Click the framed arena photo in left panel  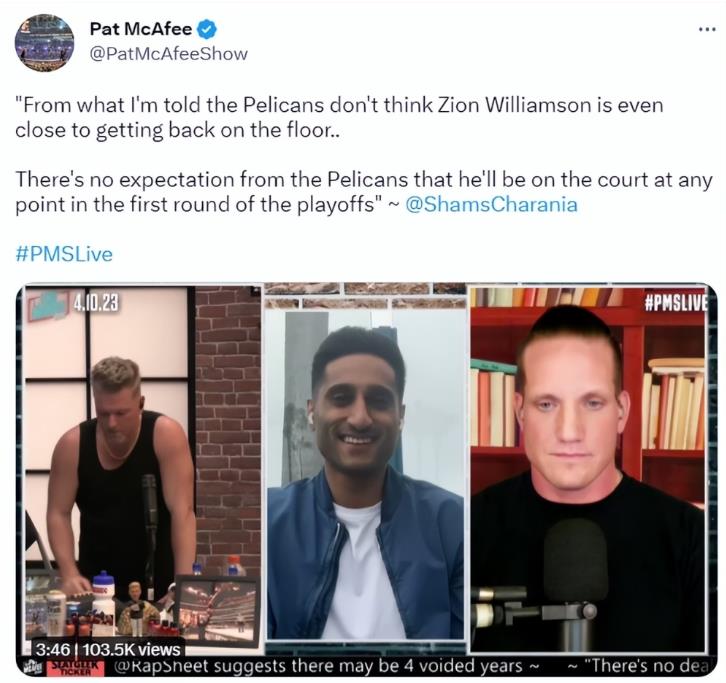click(217, 609)
